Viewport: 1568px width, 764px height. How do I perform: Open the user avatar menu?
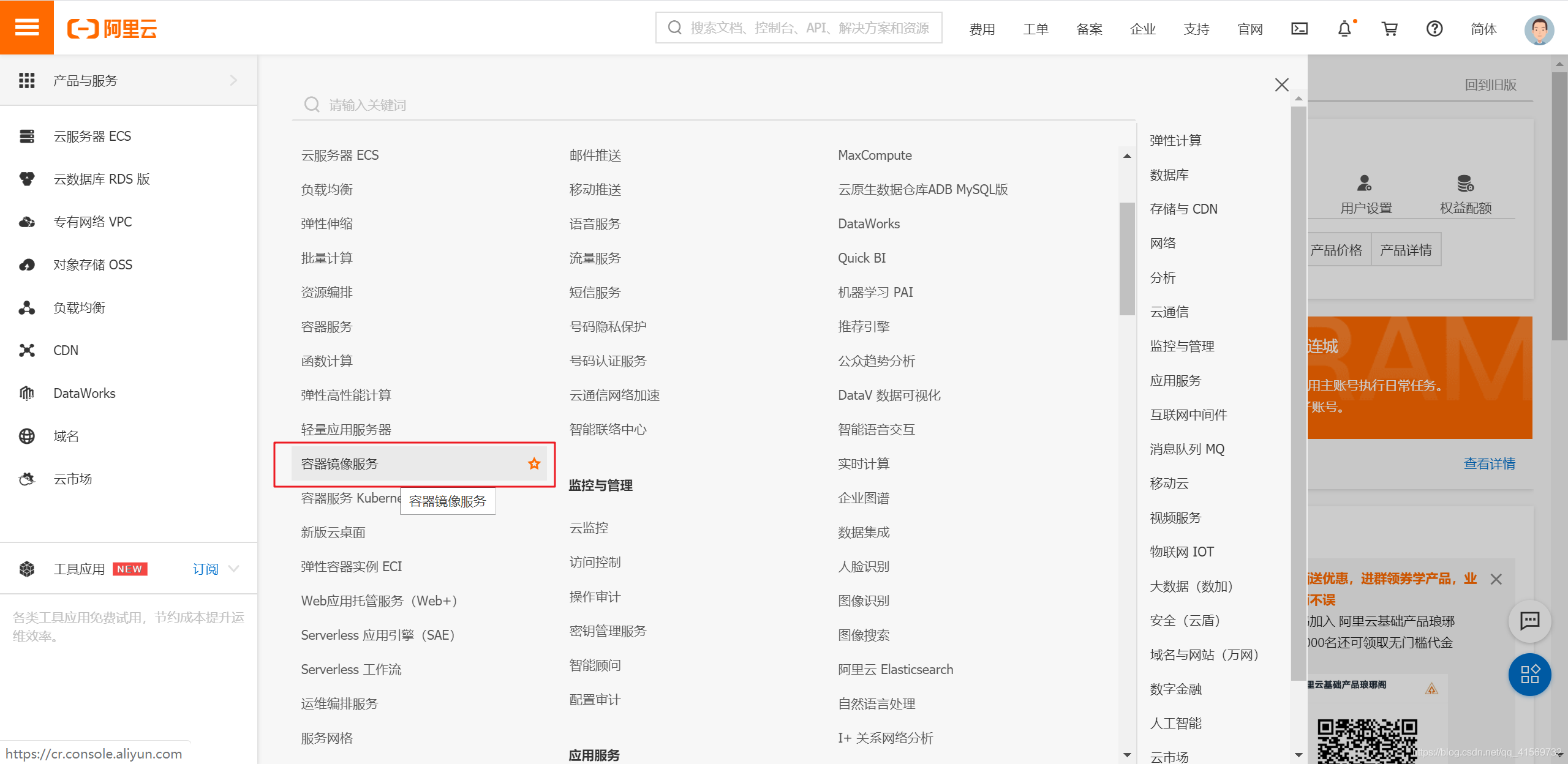[x=1539, y=29]
